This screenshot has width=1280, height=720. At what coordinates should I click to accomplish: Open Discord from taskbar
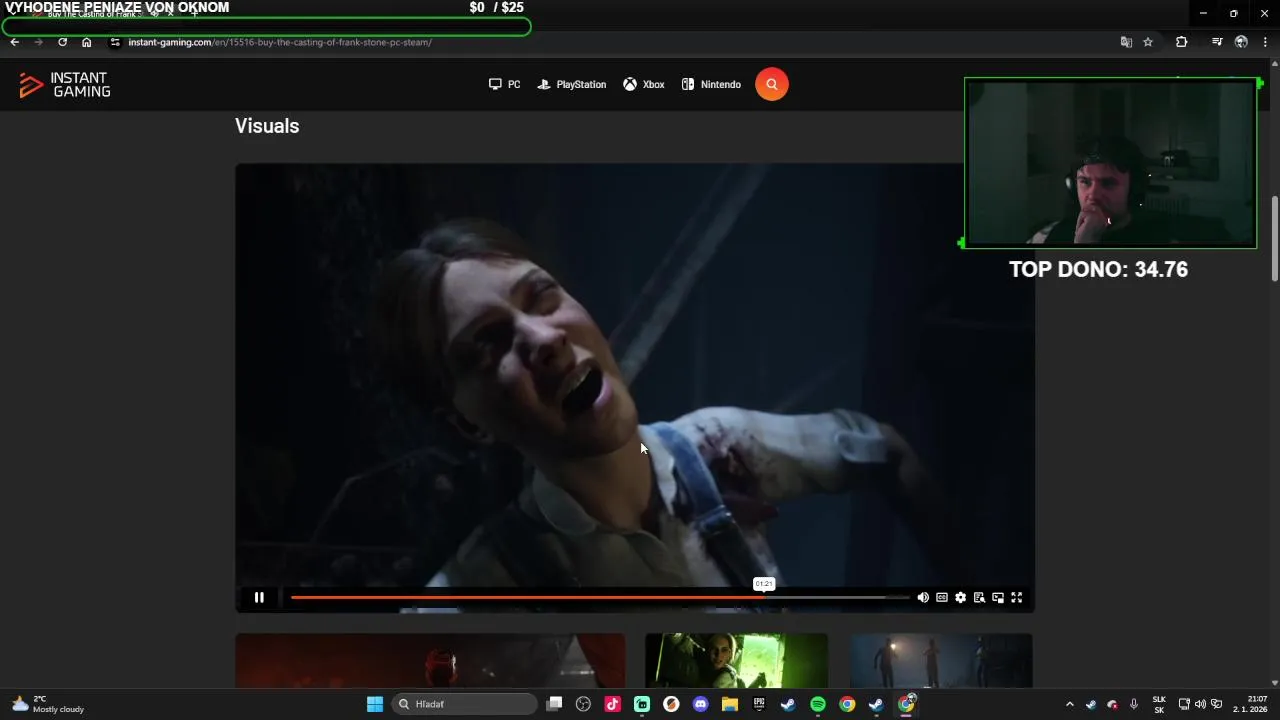(x=700, y=704)
